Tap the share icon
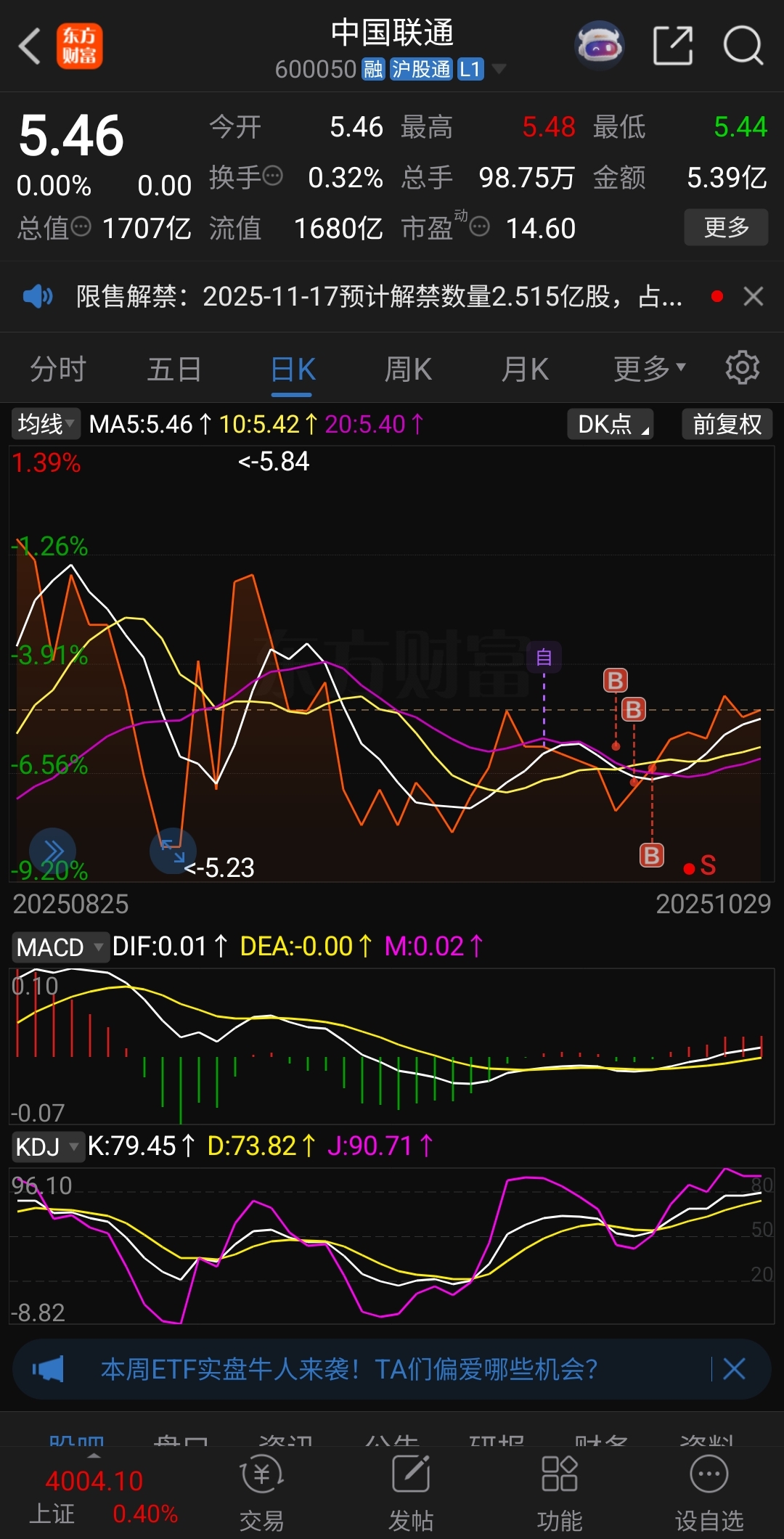Image resolution: width=784 pixels, height=1539 pixels. (673, 46)
